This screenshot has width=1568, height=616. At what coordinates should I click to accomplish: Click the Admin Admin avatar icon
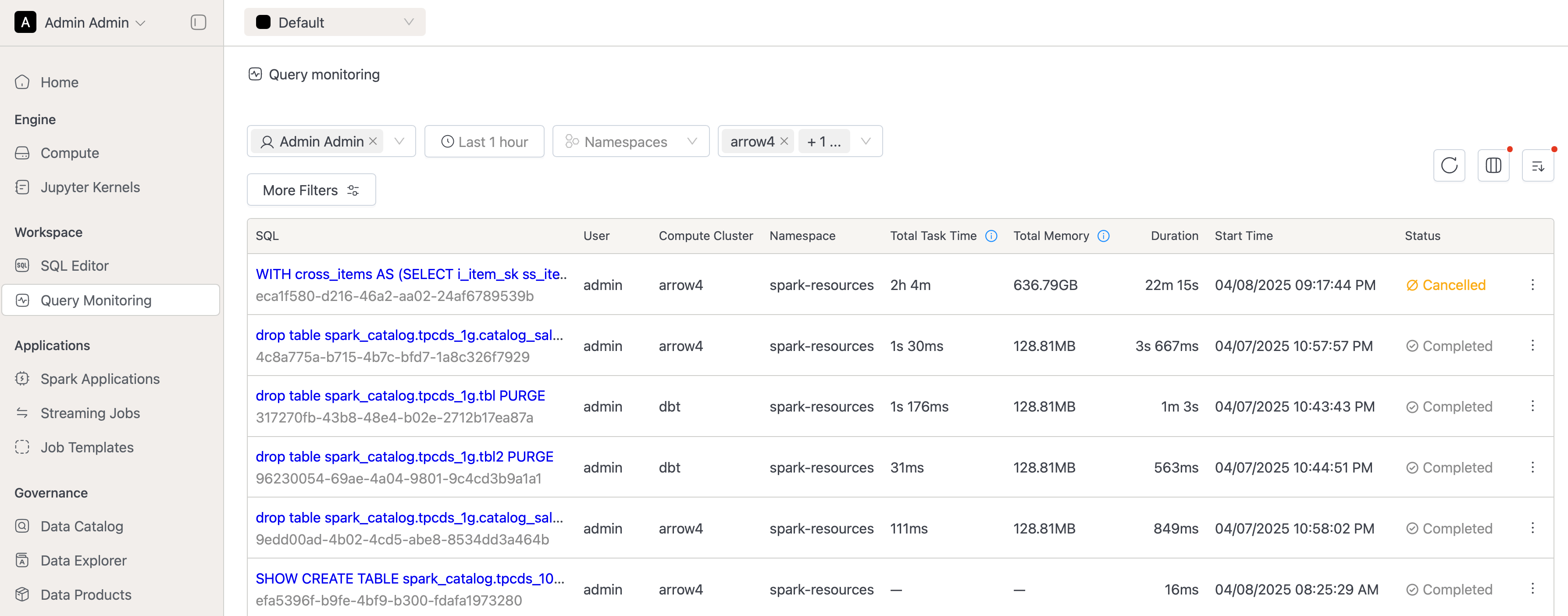(x=25, y=22)
